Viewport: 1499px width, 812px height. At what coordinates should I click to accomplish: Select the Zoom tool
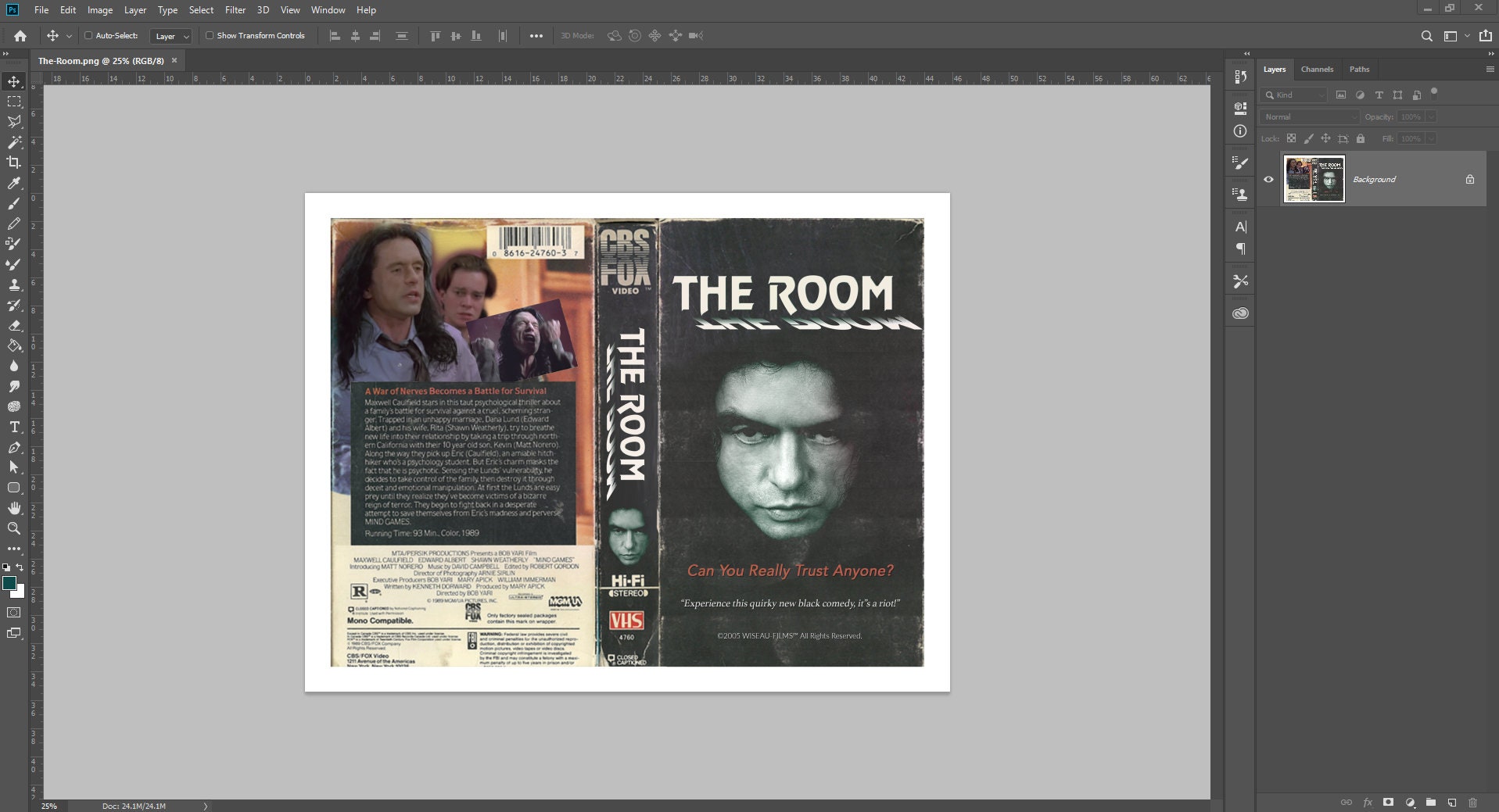(14, 528)
